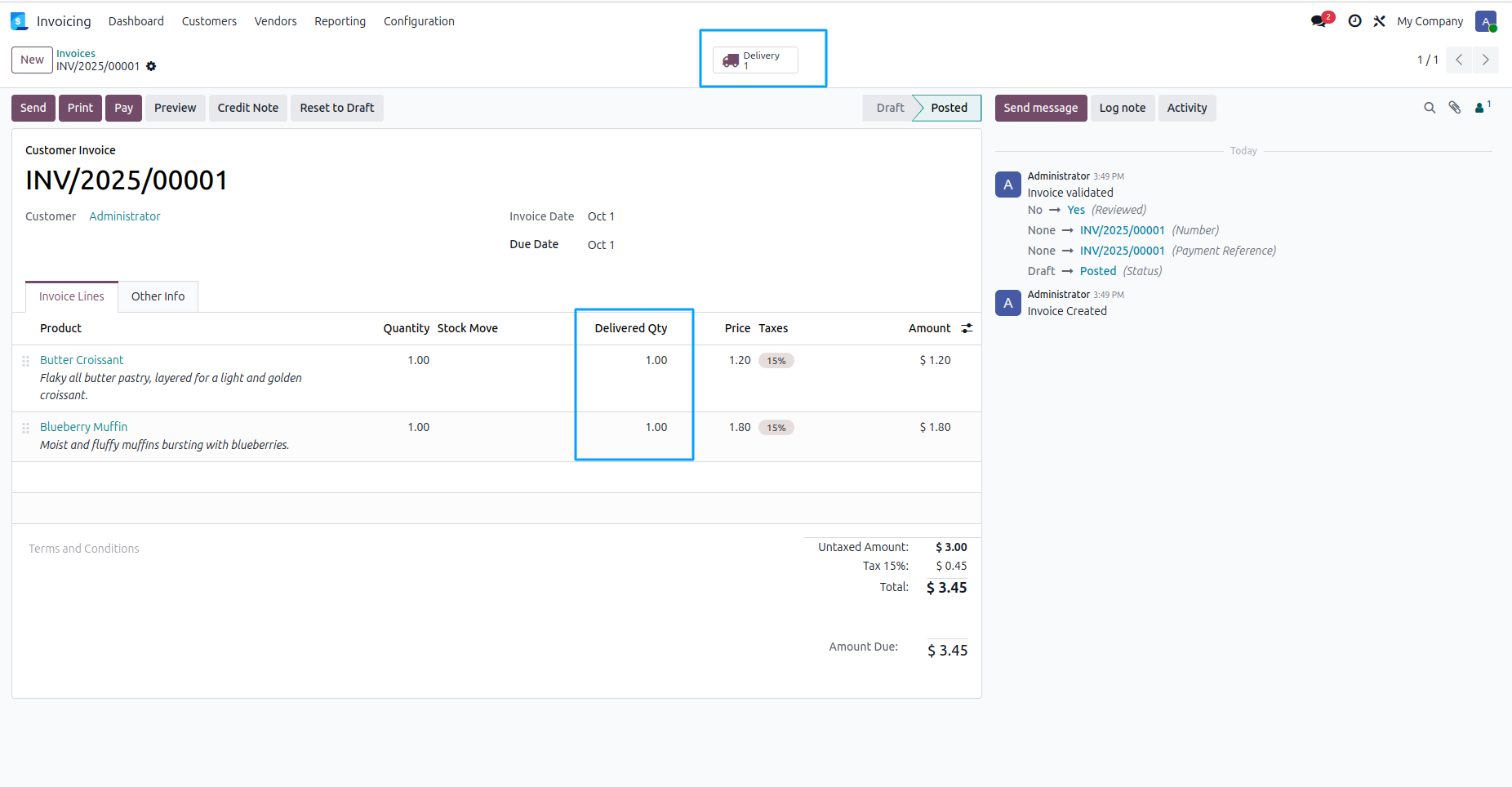Click Reset to Draft
This screenshot has width=1512, height=787.
337,108
